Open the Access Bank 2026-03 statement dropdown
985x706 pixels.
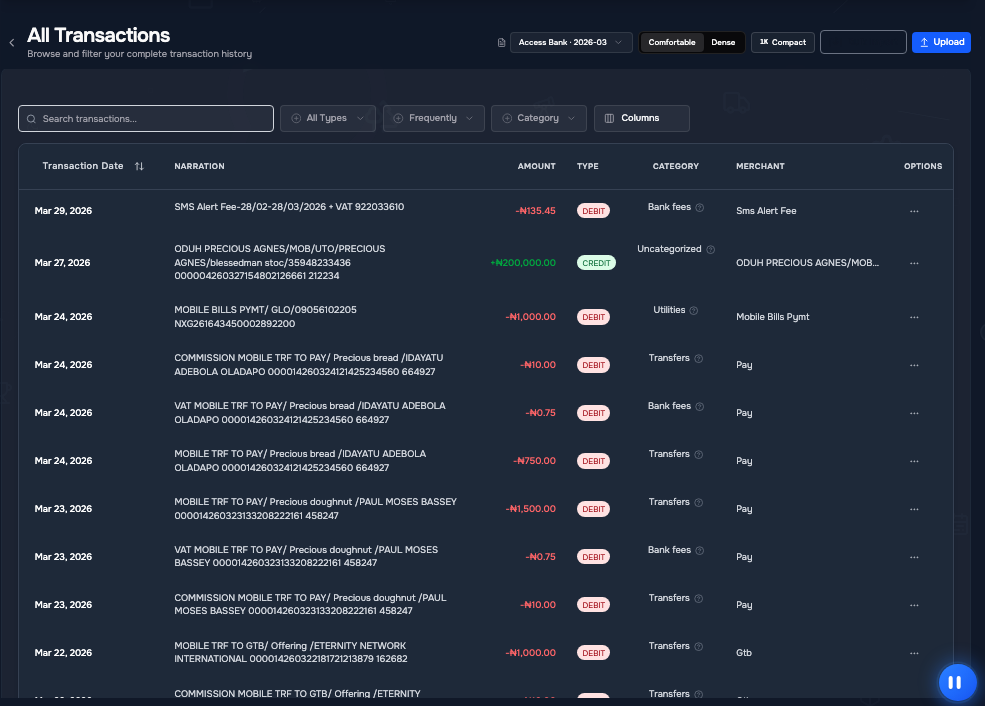[570, 43]
